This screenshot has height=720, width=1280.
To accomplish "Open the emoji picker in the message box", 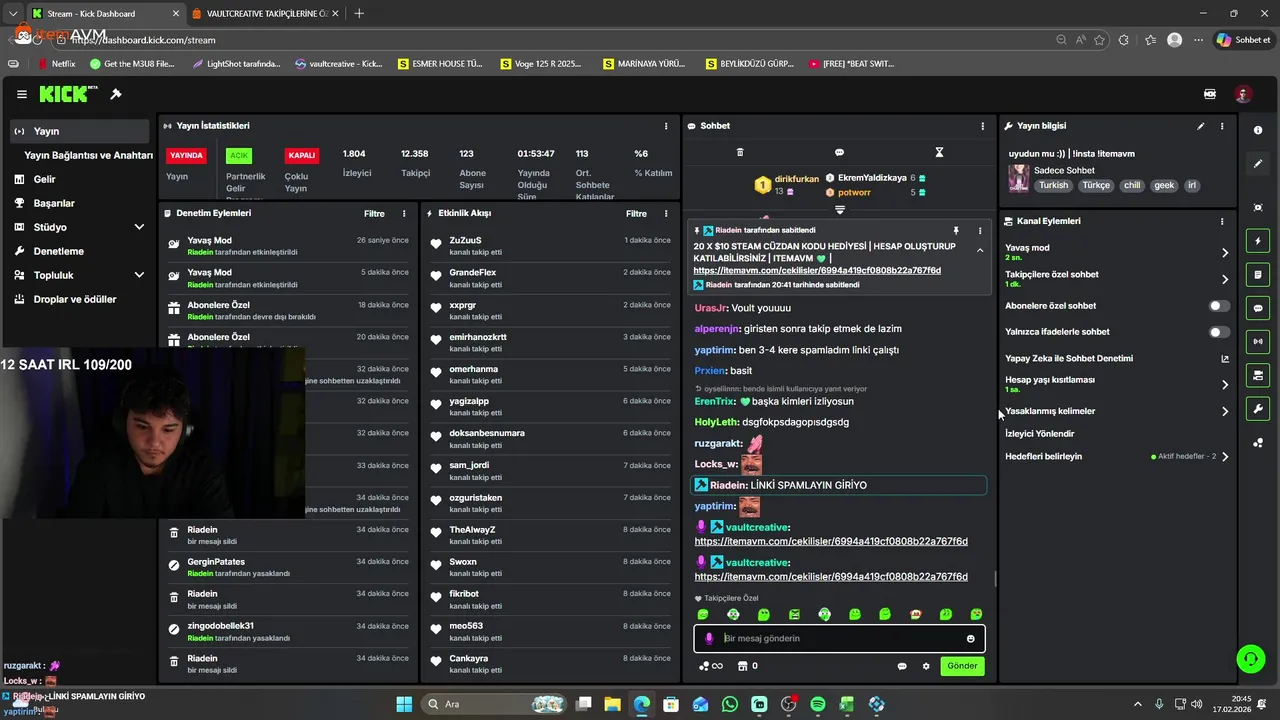I will coord(970,638).
